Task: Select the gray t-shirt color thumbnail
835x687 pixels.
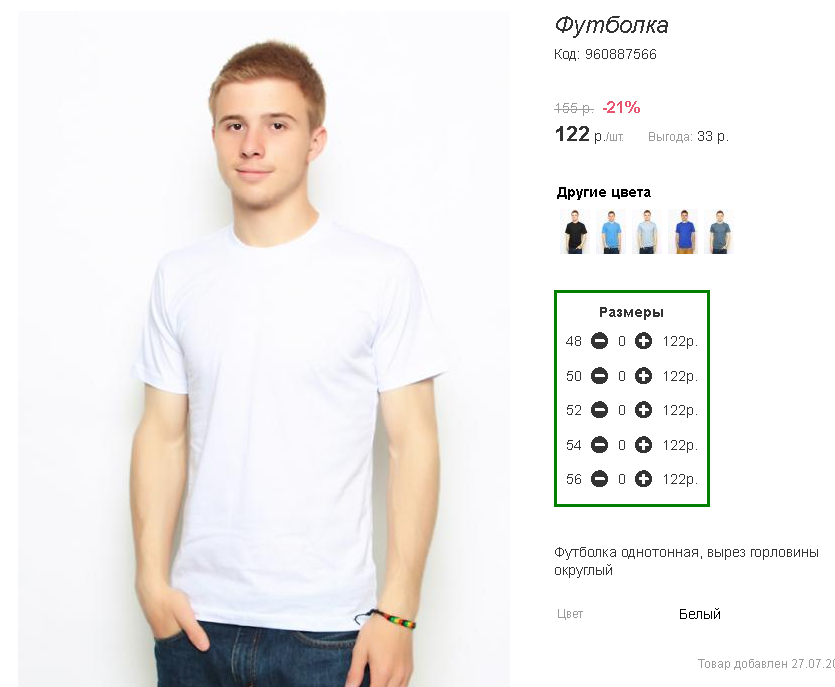Action: tap(719, 232)
